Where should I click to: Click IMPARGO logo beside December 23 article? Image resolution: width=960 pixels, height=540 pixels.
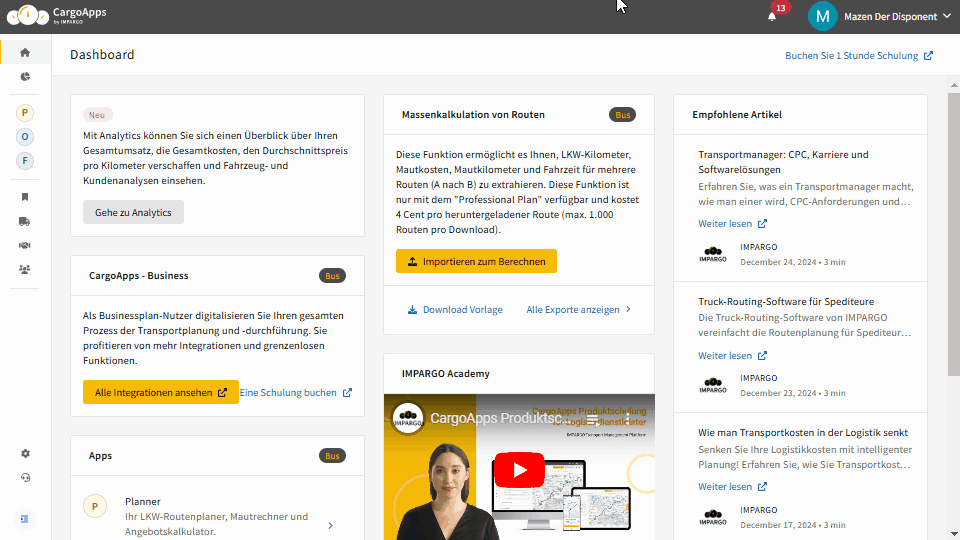coord(713,385)
